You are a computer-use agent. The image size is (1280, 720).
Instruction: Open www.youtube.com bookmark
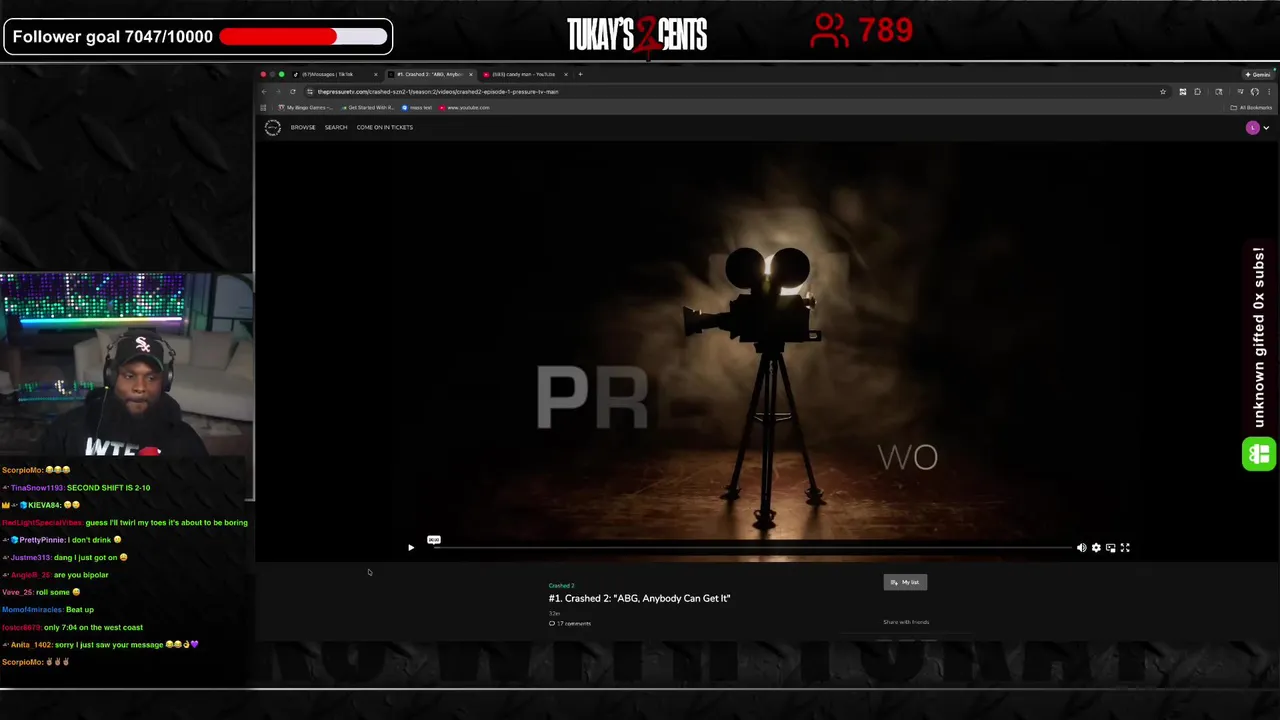[465, 107]
